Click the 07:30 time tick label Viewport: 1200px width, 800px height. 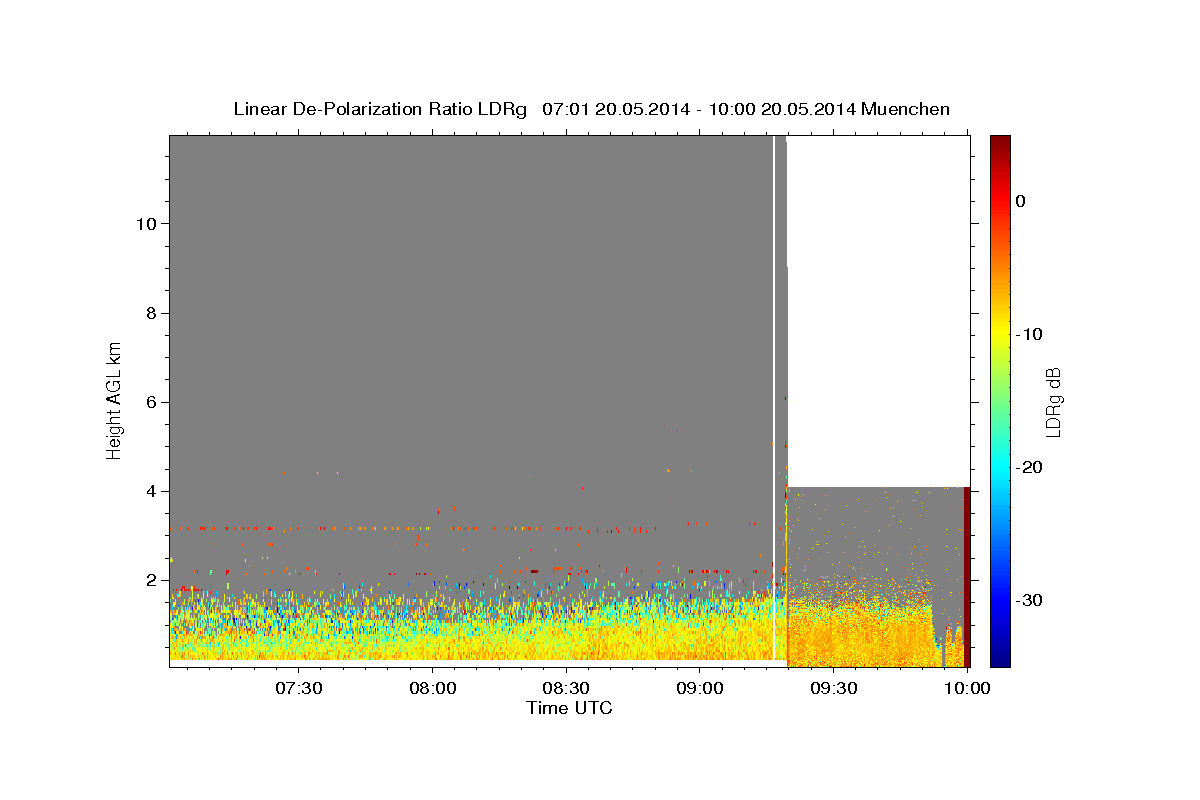click(x=298, y=688)
